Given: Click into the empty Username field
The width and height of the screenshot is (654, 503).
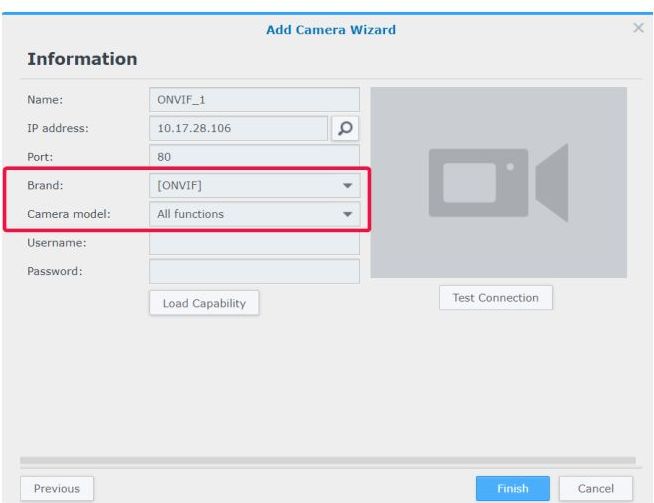Looking at the screenshot, I should (x=253, y=243).
